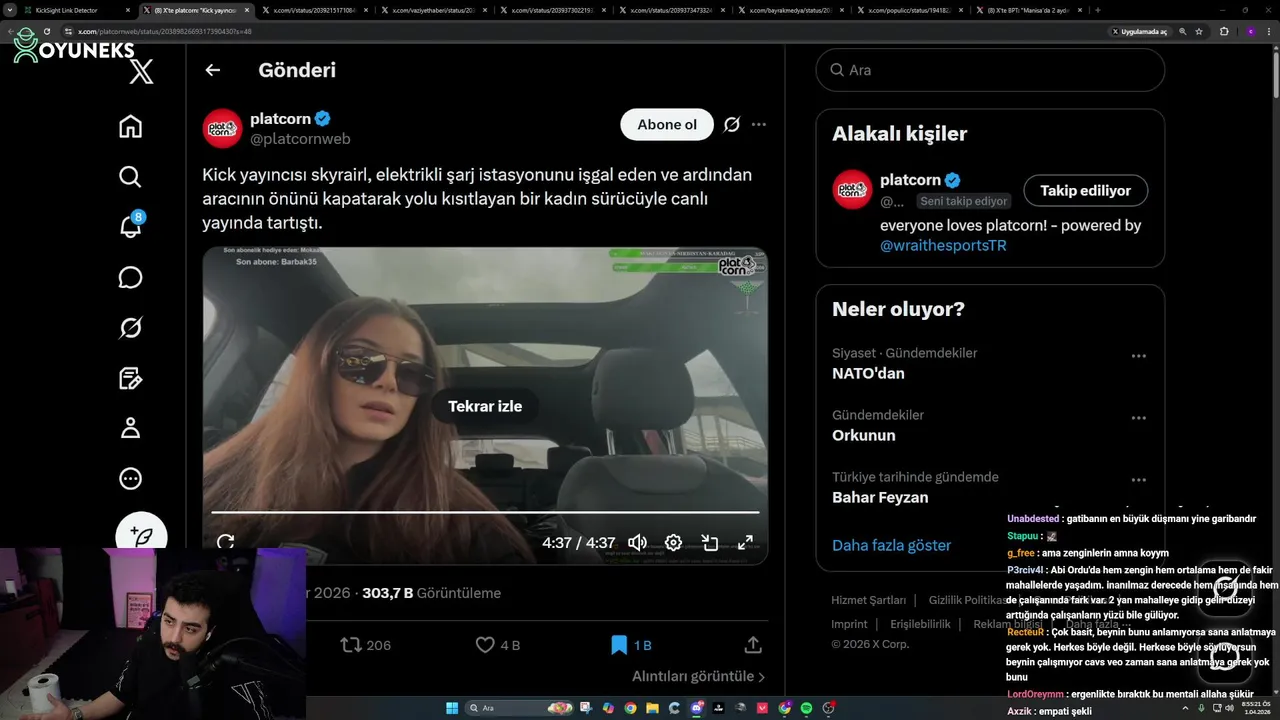Open Hizmet Şartları footer link
This screenshot has width=1280, height=720.
[868, 600]
